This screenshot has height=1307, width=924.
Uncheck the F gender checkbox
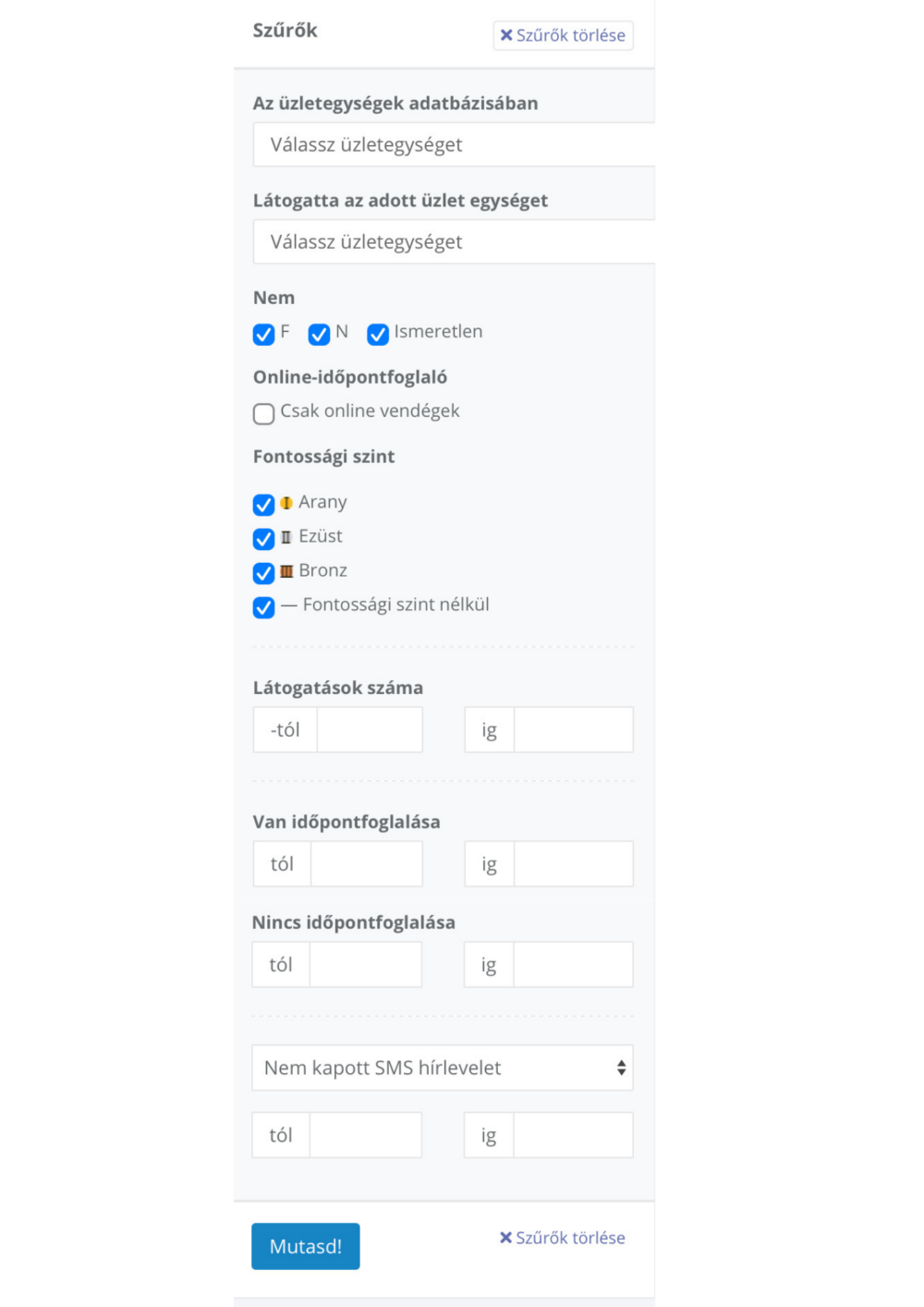(x=263, y=334)
